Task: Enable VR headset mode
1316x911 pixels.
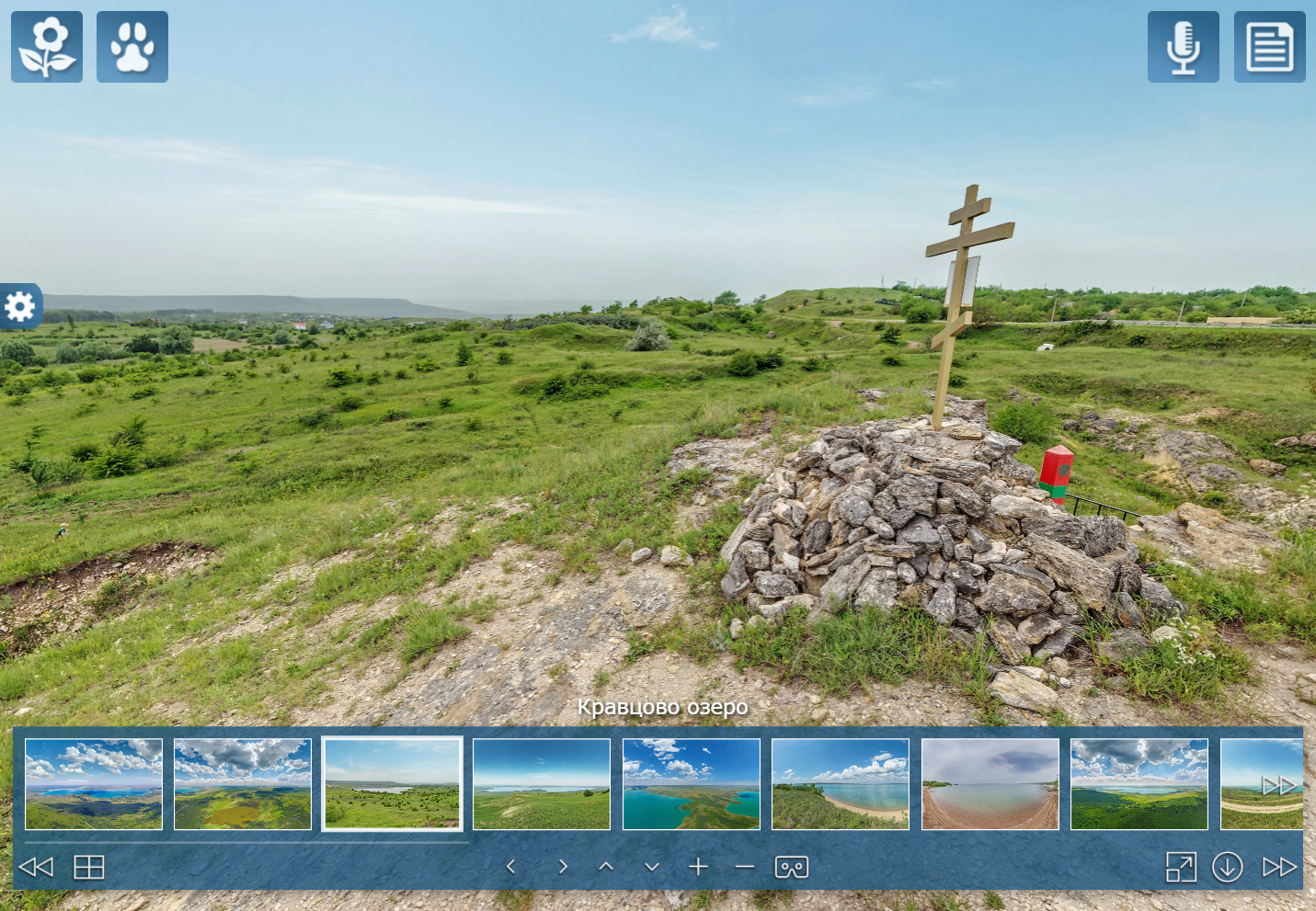Action: pos(792,867)
